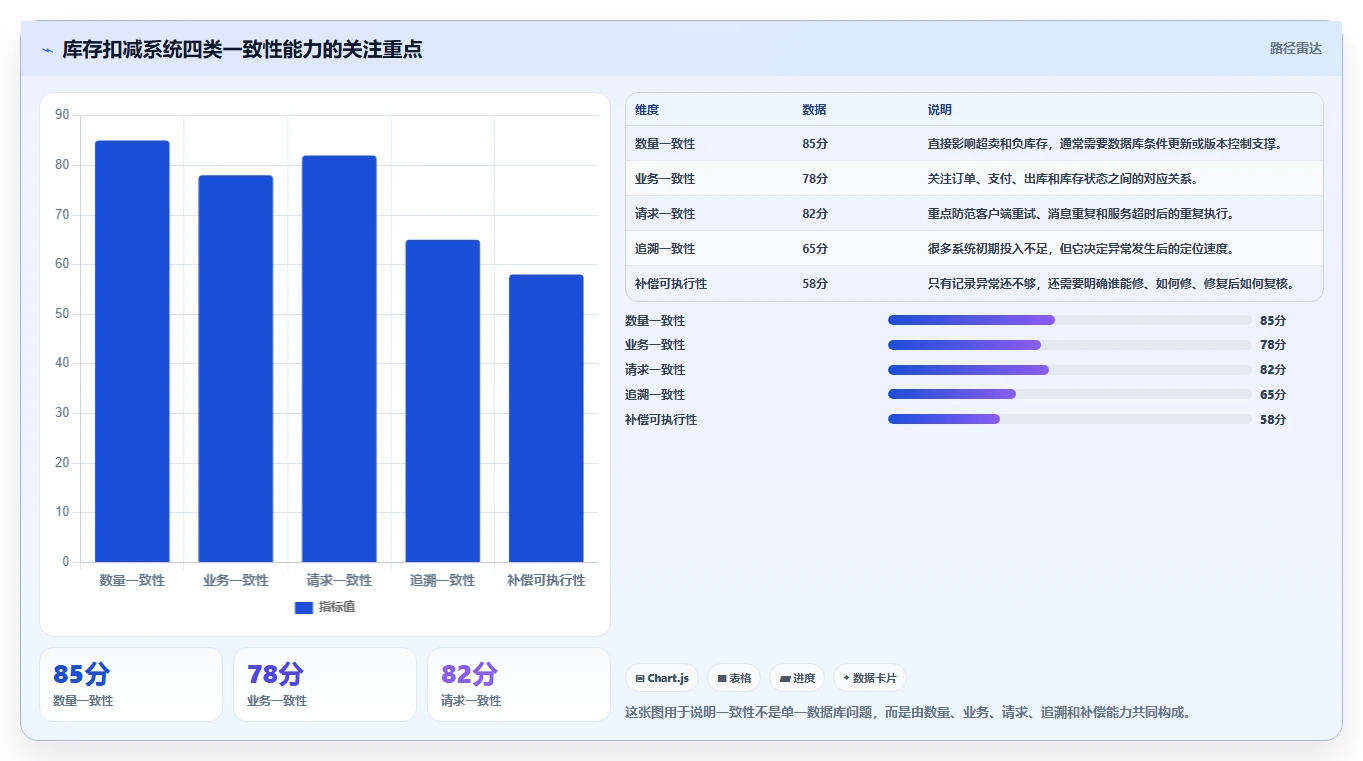Click the footer note starting 这张图用于说明

point(908,713)
